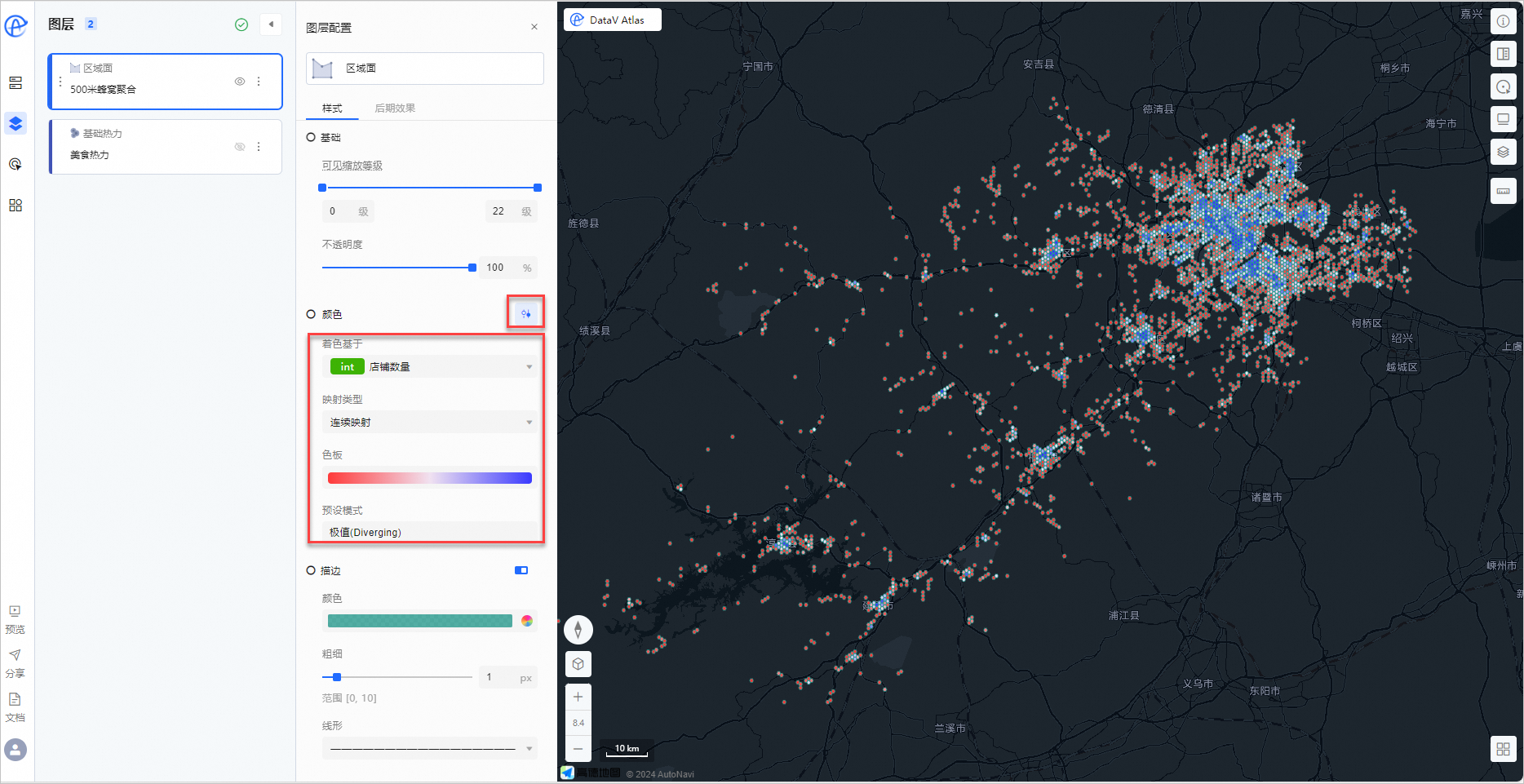Select the map ruler measure tool

[x=1503, y=191]
